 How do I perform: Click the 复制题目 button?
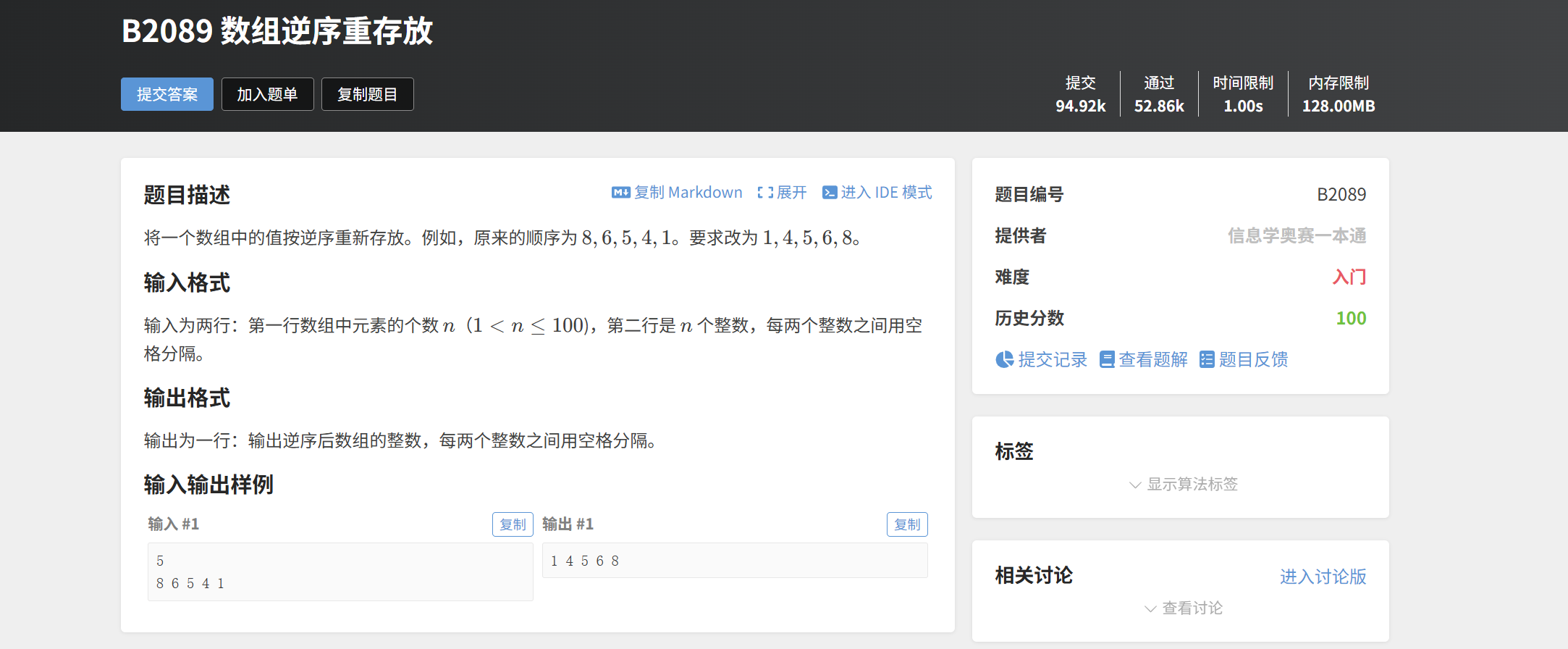[368, 94]
